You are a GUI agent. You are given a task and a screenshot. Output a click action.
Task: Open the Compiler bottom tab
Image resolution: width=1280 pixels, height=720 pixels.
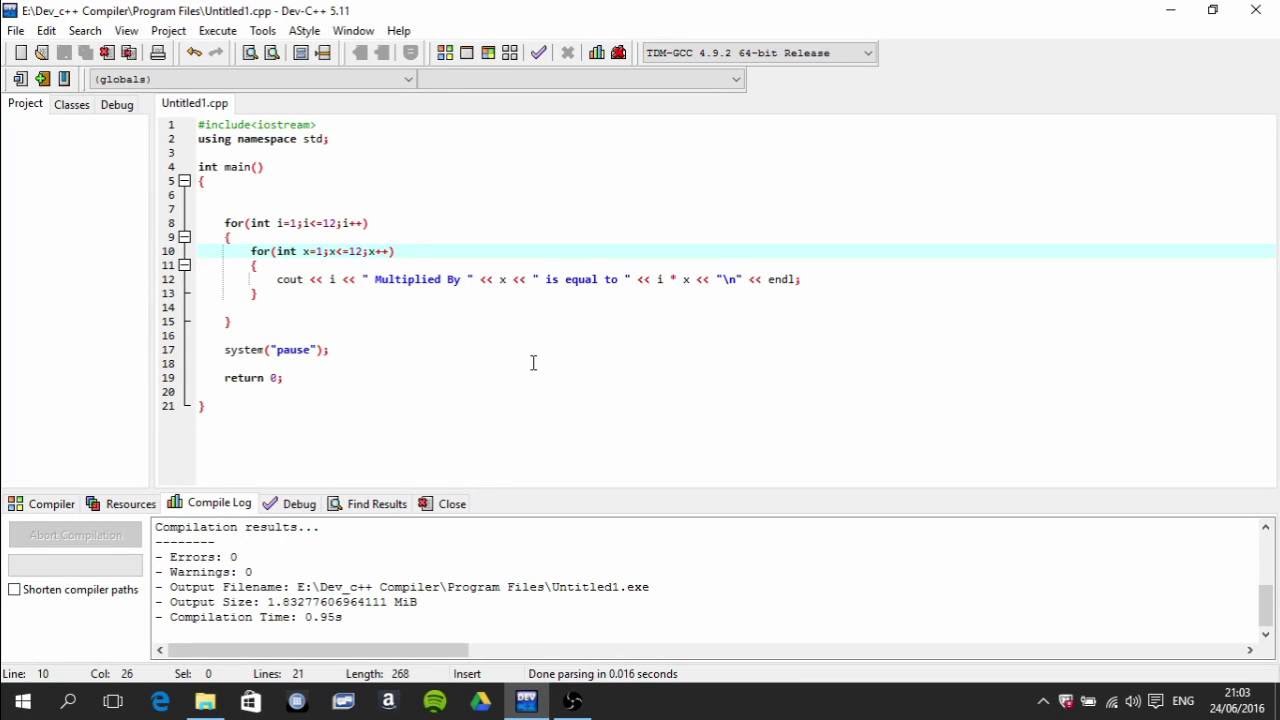click(x=41, y=504)
